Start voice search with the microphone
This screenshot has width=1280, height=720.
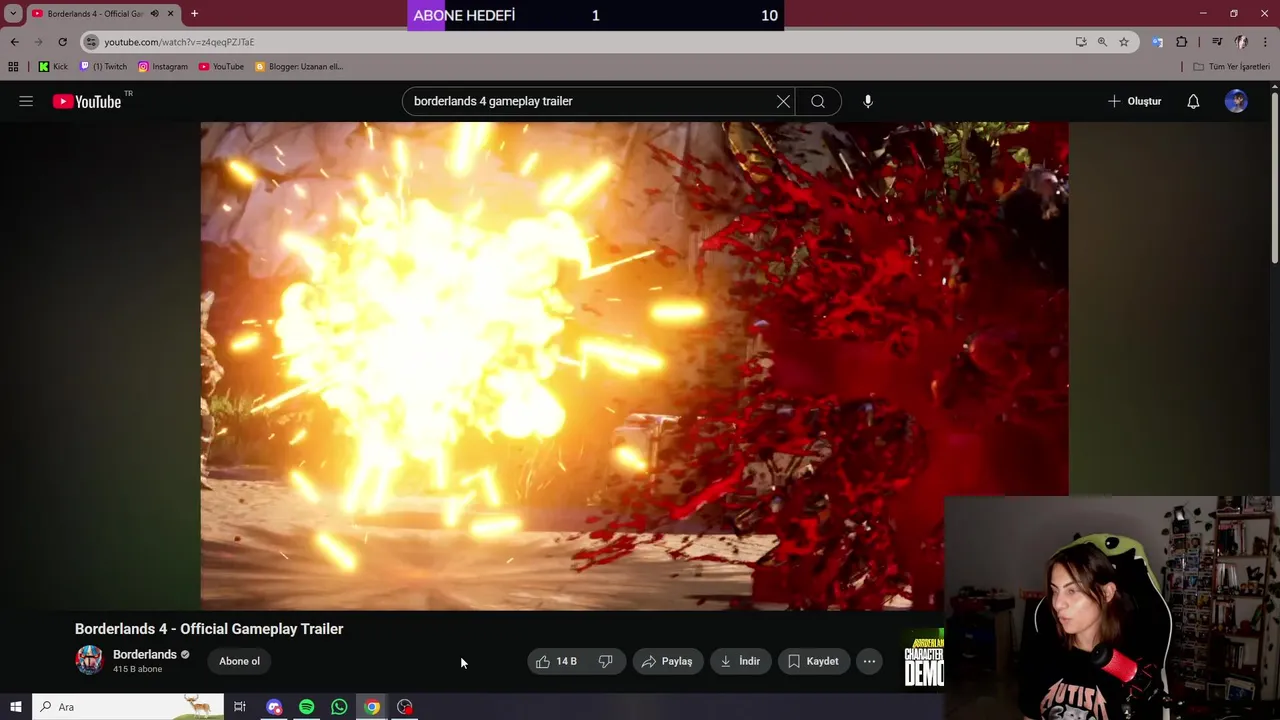pos(868,101)
